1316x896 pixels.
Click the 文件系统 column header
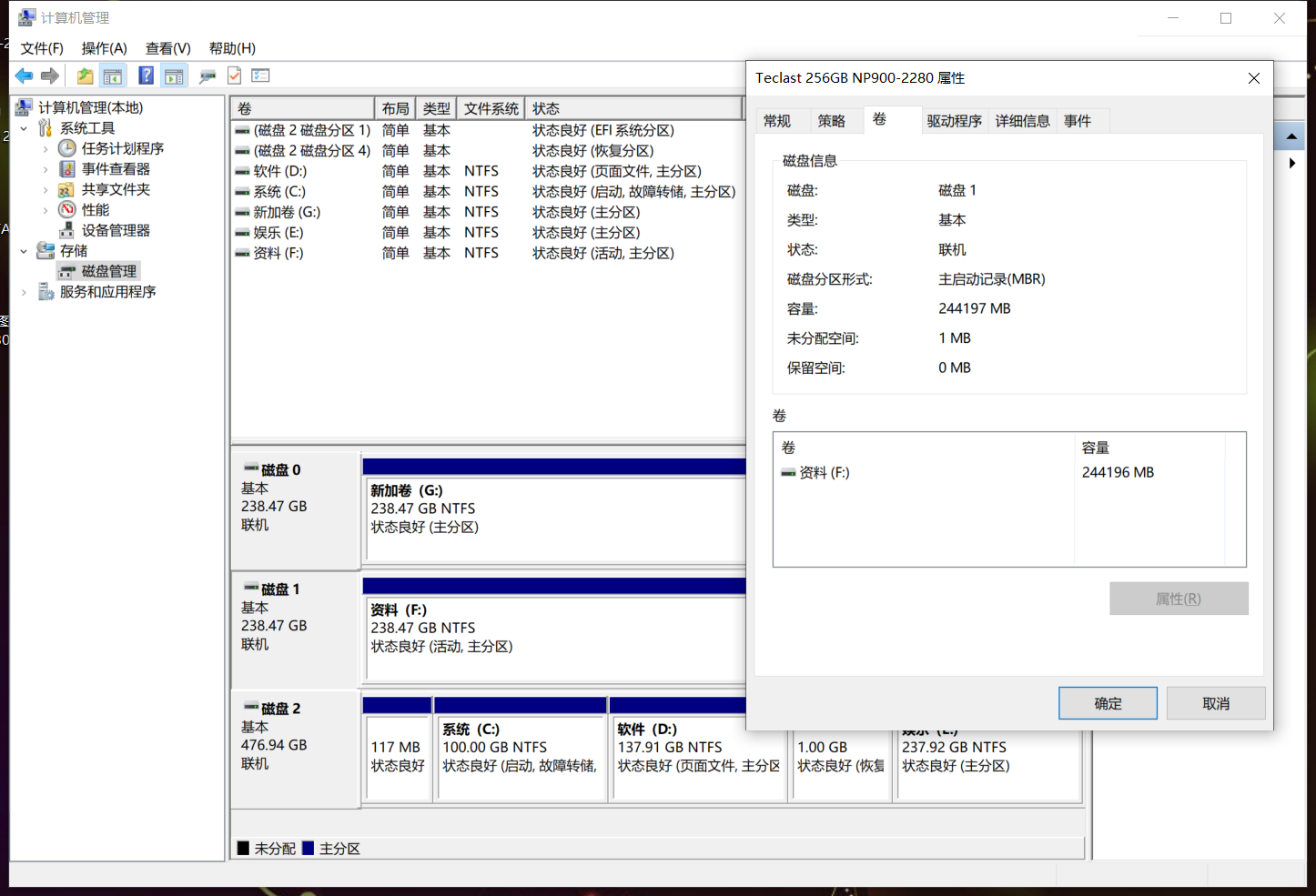coord(491,108)
